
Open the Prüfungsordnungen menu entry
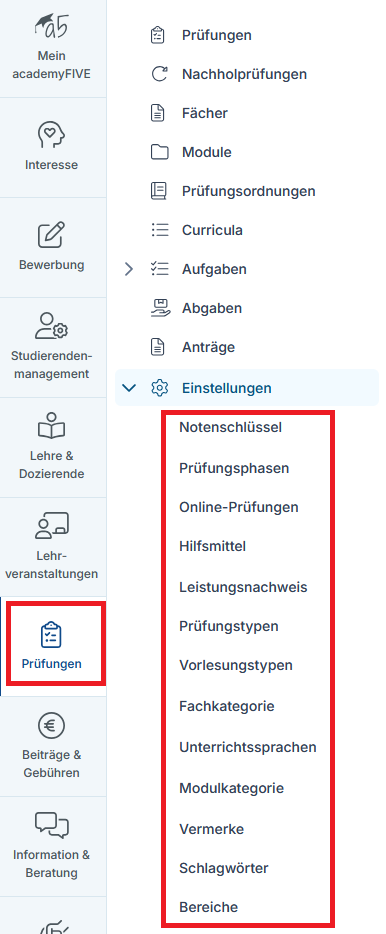point(248,191)
